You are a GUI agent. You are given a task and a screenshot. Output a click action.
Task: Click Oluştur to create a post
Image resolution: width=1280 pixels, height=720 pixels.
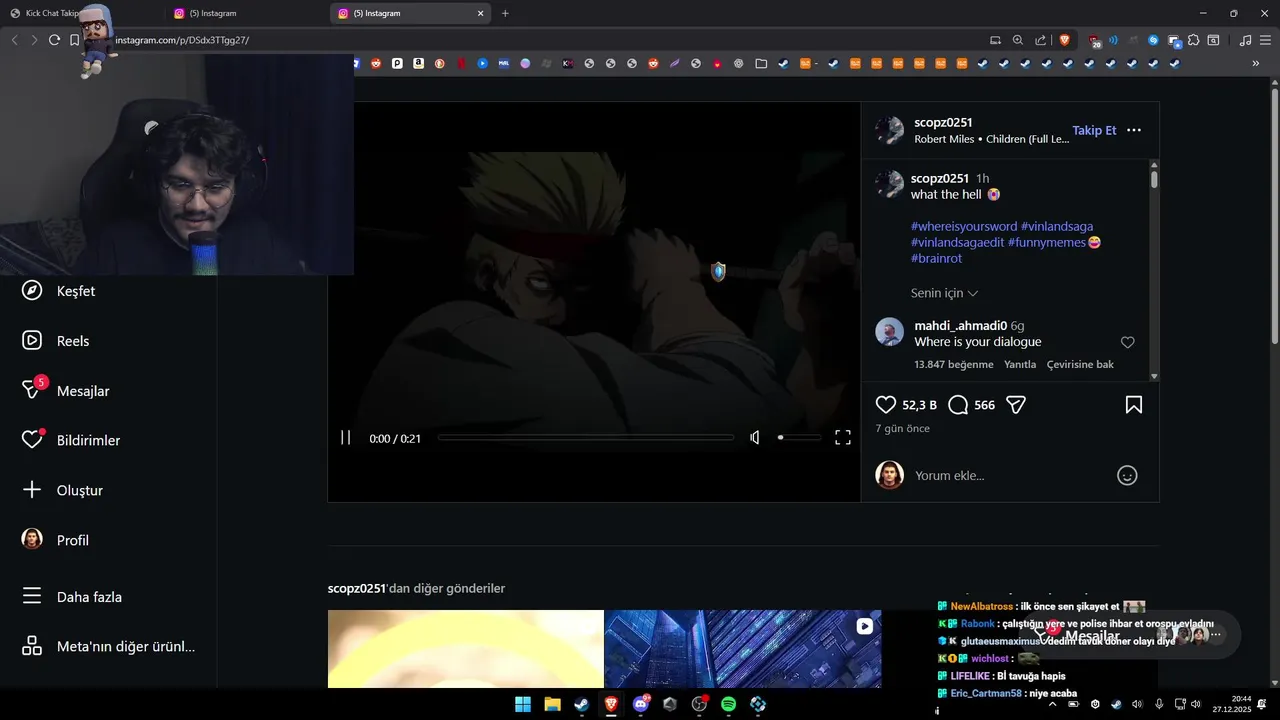click(63, 490)
